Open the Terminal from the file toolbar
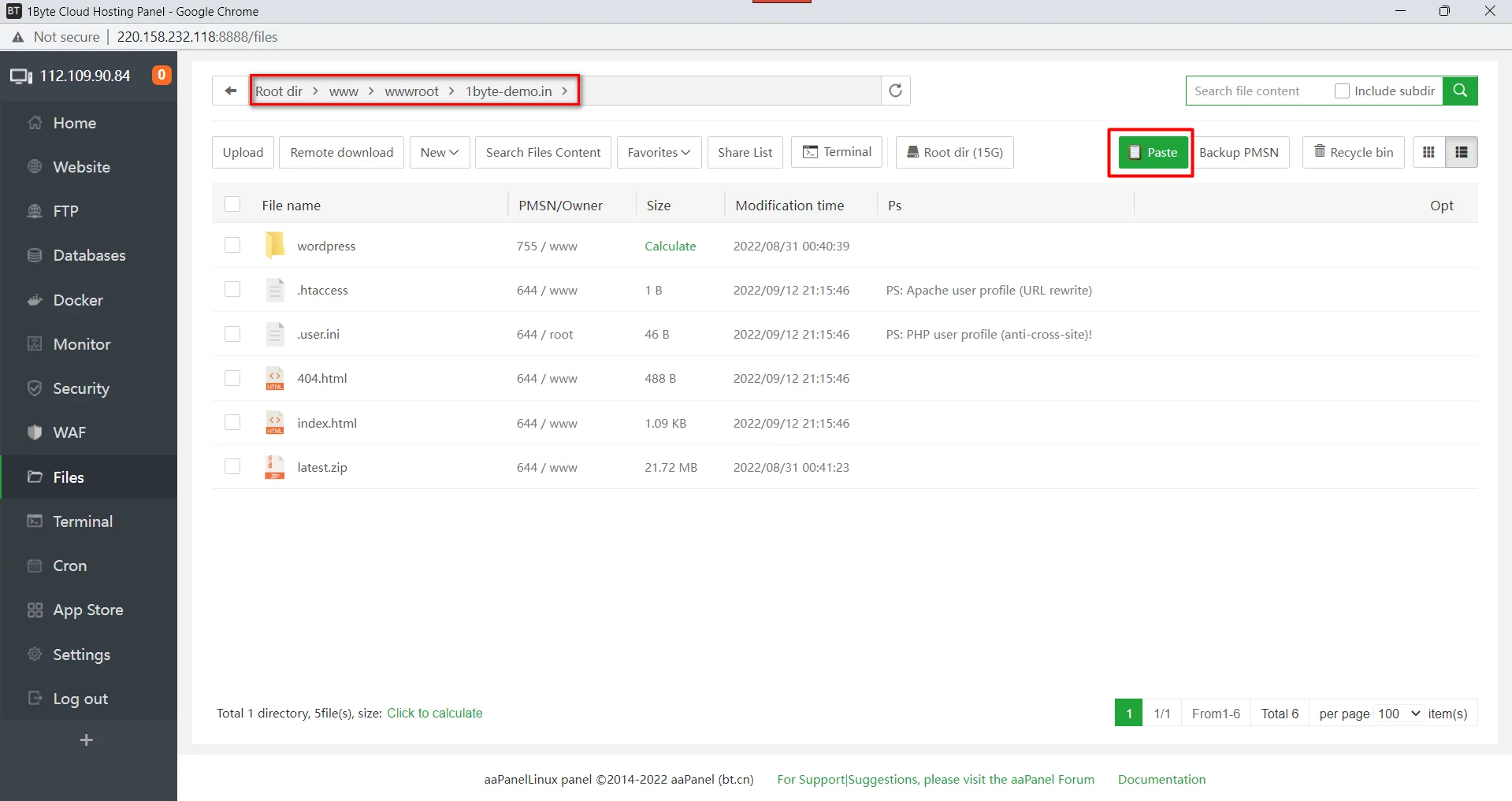This screenshot has width=1512, height=801. point(837,151)
